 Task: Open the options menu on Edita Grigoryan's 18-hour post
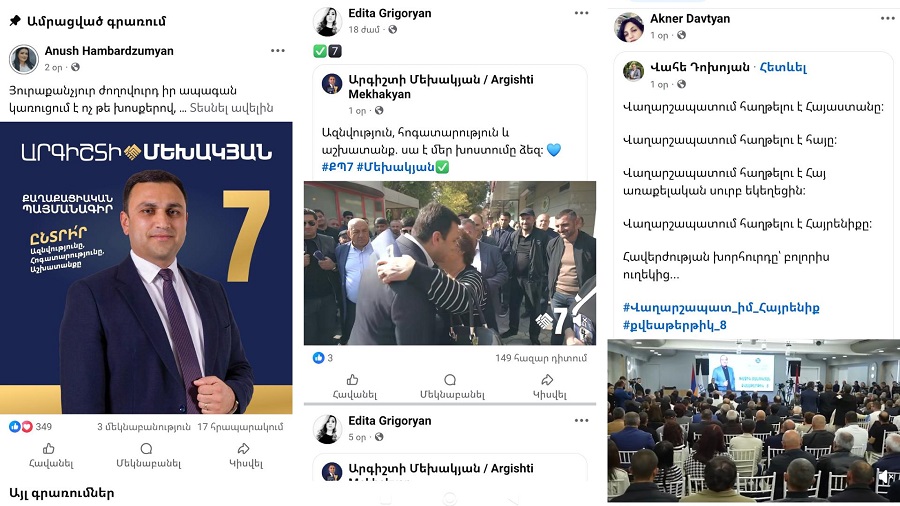581,13
